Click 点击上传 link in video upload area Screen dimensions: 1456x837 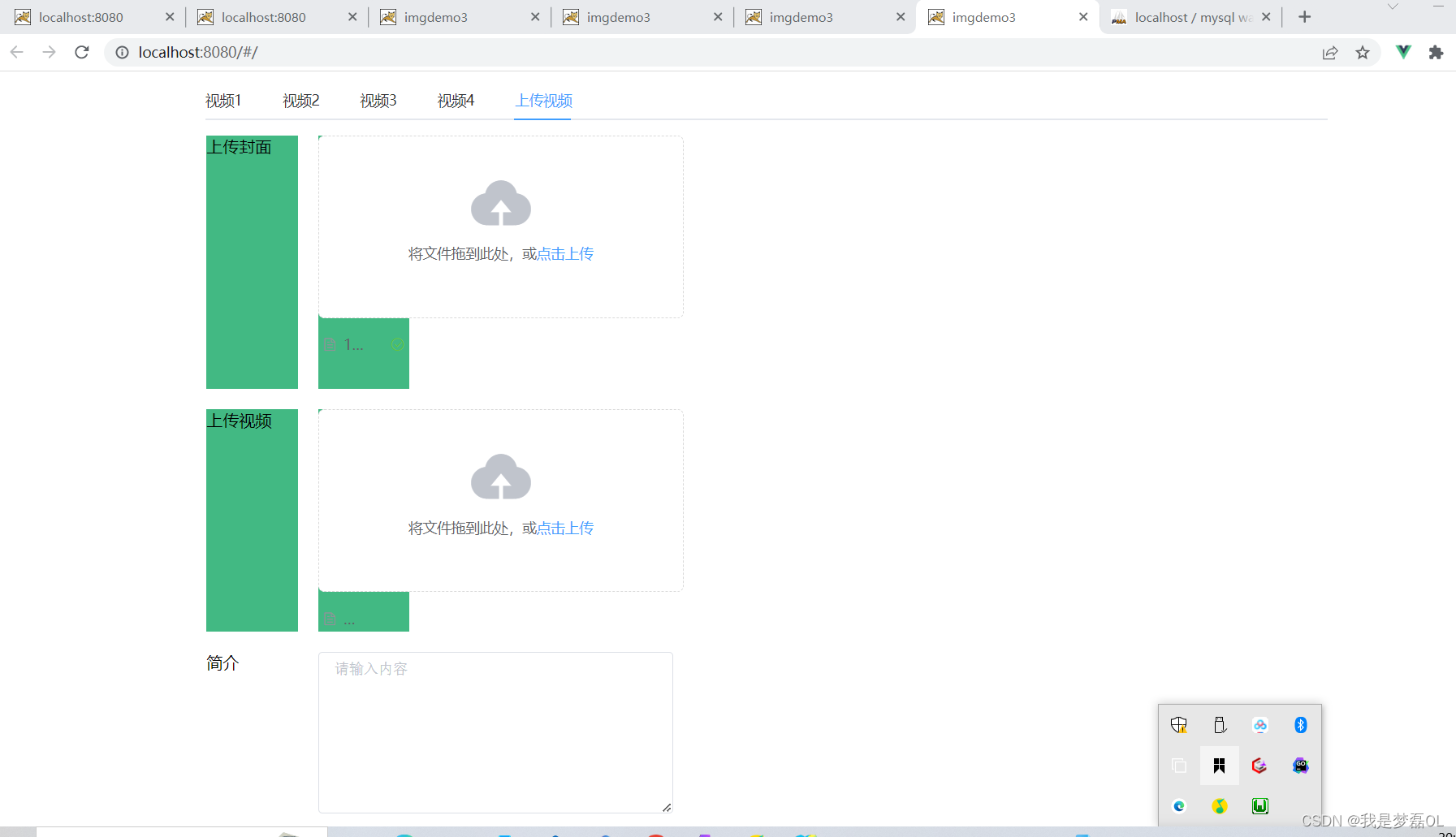coord(565,529)
